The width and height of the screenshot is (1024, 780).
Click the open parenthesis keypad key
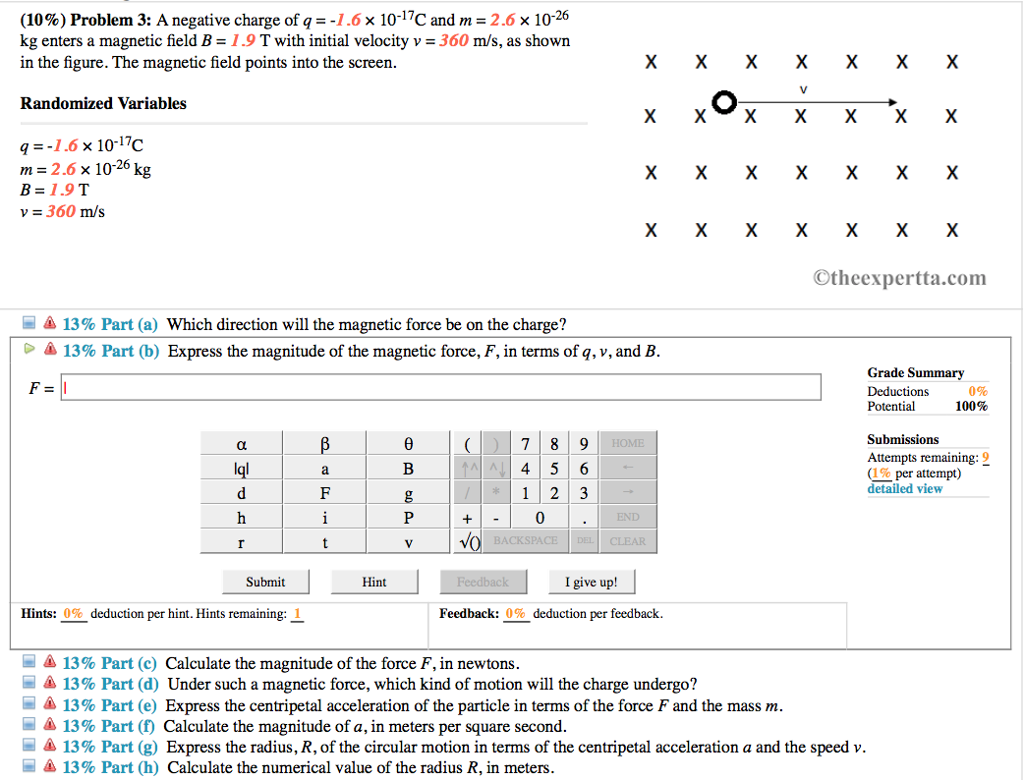tap(466, 443)
